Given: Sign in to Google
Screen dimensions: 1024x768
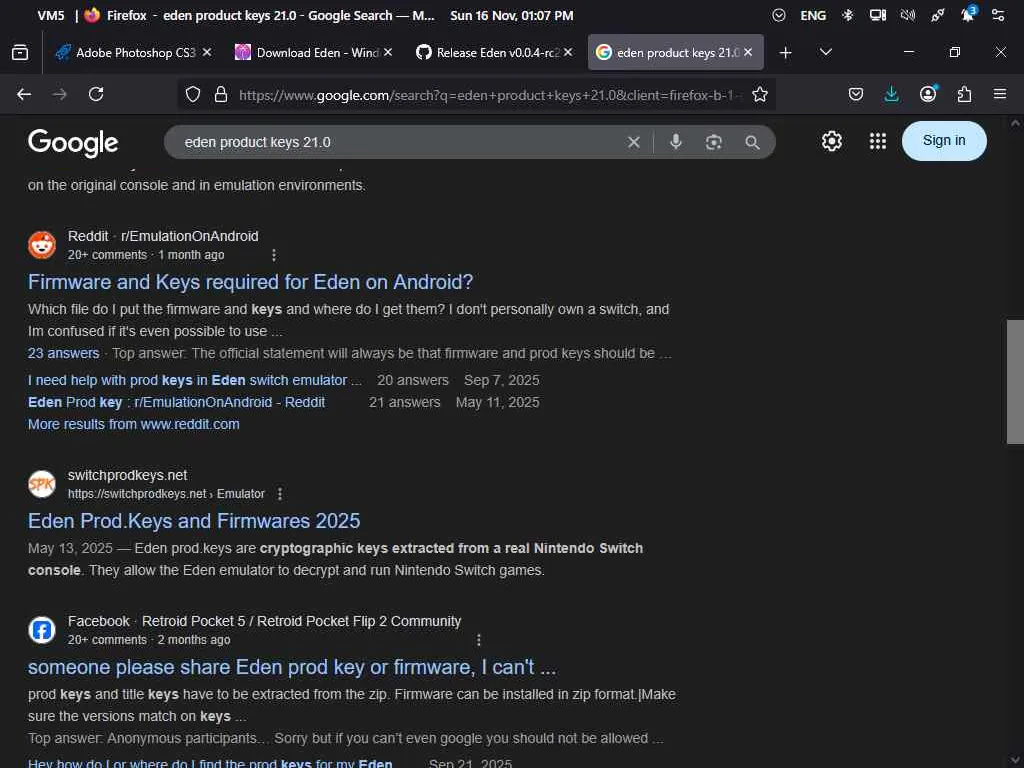Looking at the screenshot, I should tap(944, 141).
